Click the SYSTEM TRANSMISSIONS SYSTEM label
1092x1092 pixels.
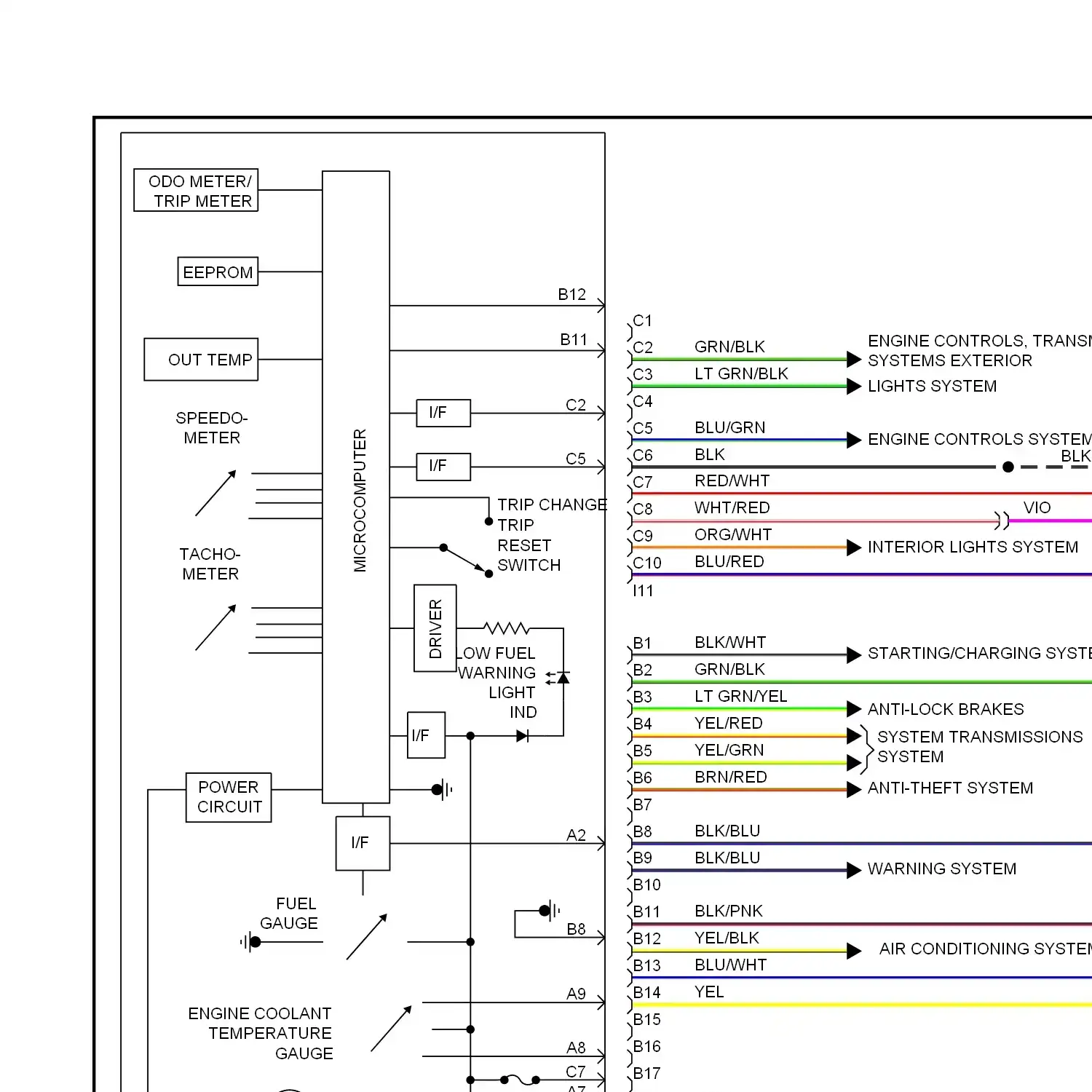(x=980, y=747)
